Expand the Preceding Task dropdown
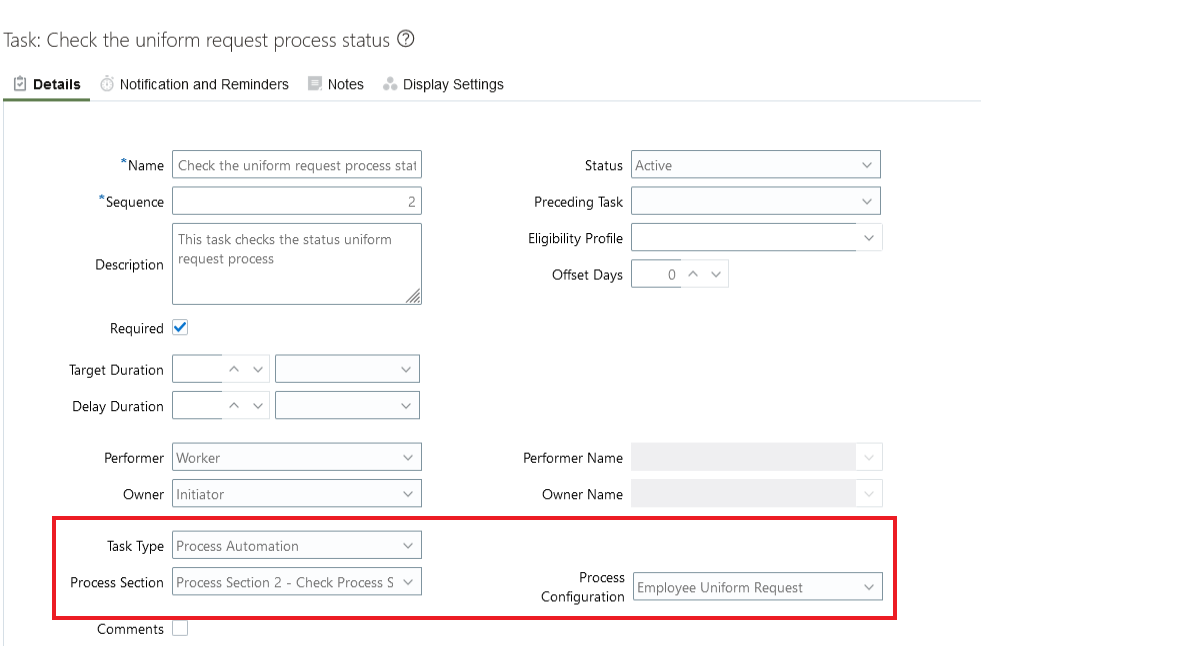Screen dimensions: 1195x653 (x=866, y=202)
